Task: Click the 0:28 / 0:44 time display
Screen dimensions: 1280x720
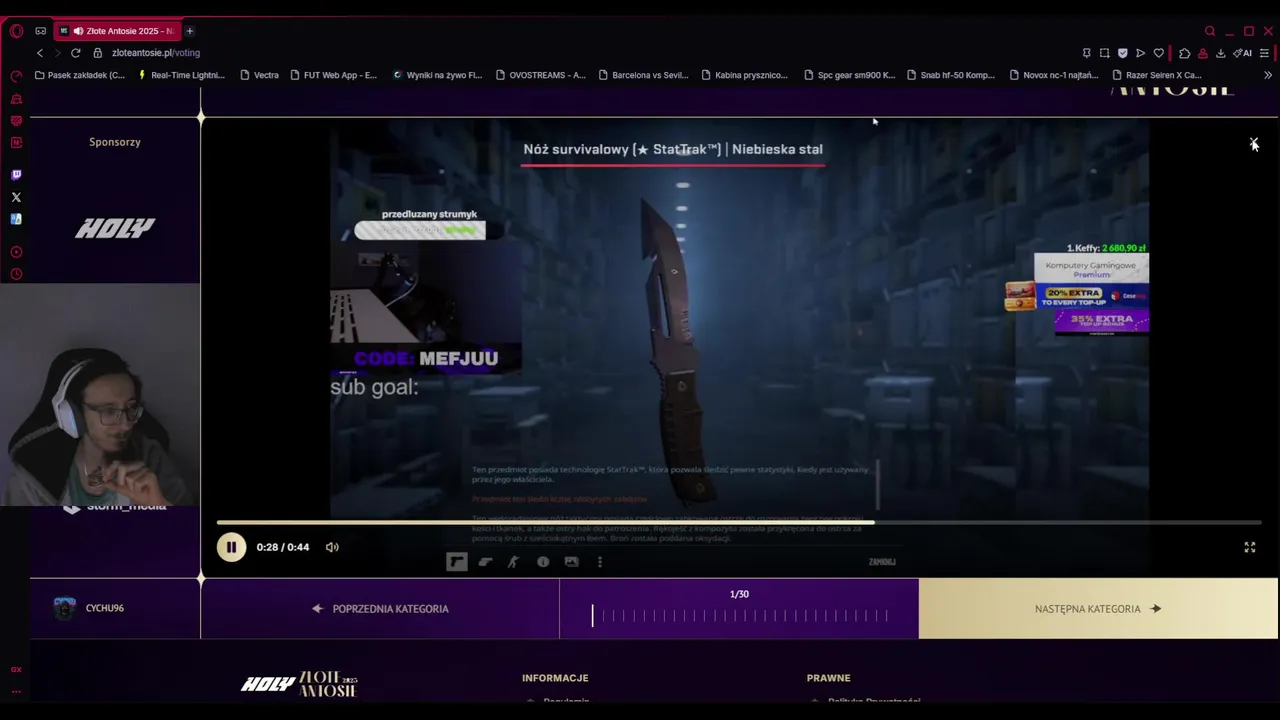Action: [283, 547]
